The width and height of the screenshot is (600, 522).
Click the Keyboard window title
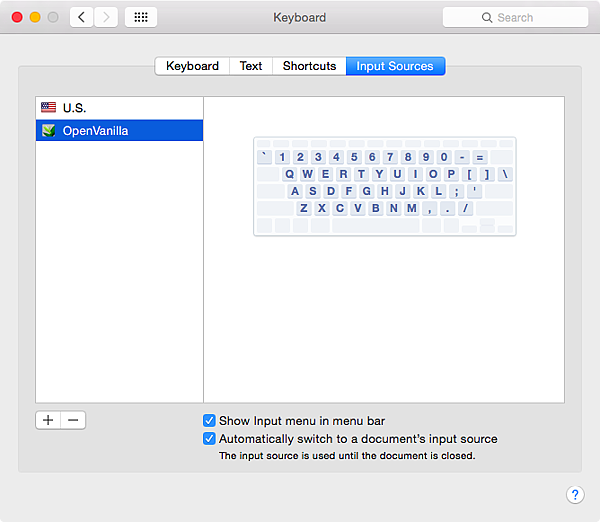(x=300, y=18)
